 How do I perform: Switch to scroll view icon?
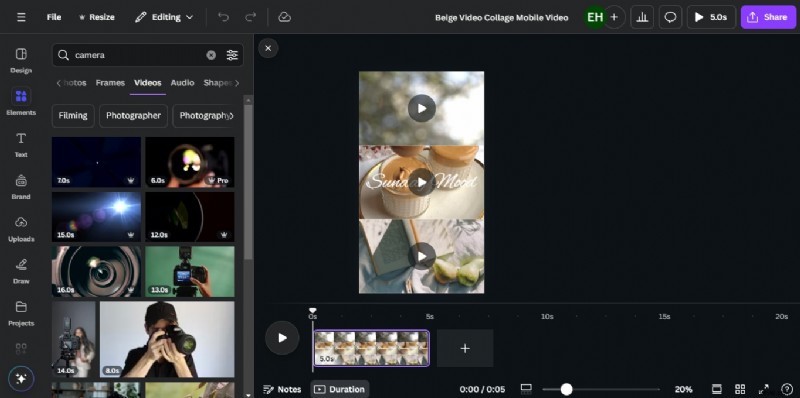pyautogui.click(x=716, y=389)
